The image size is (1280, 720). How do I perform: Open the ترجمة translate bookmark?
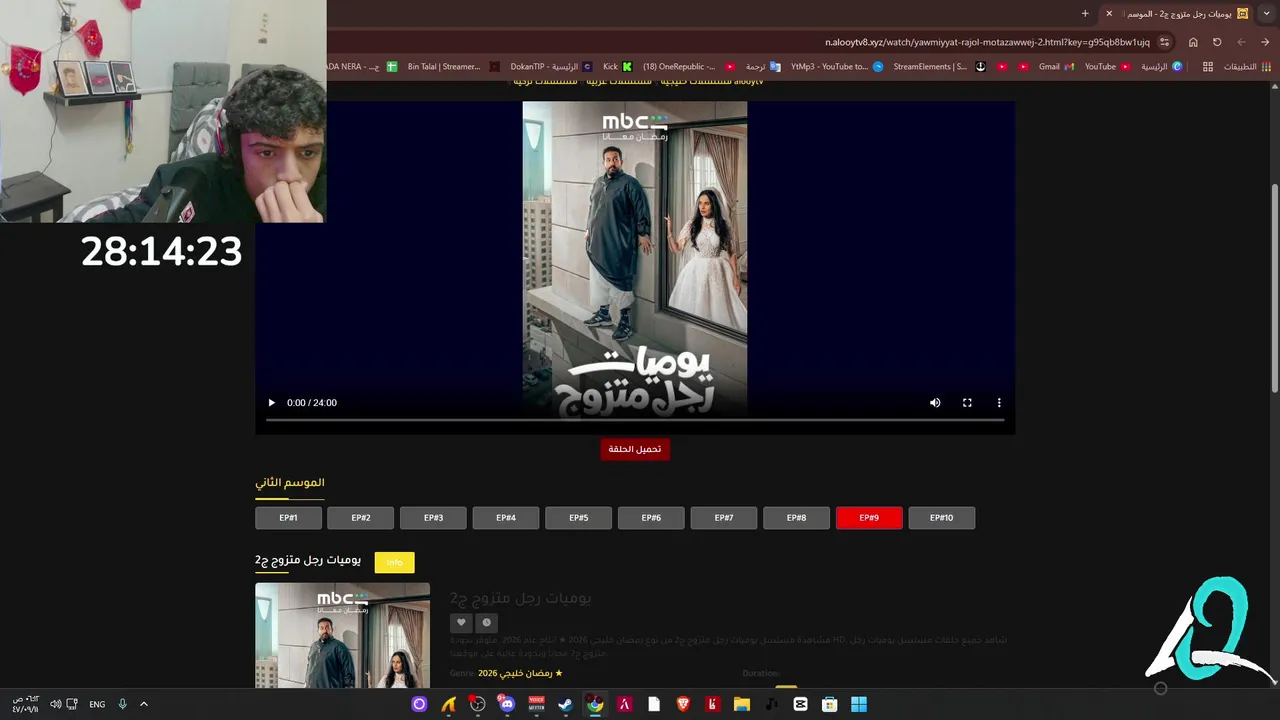763,67
